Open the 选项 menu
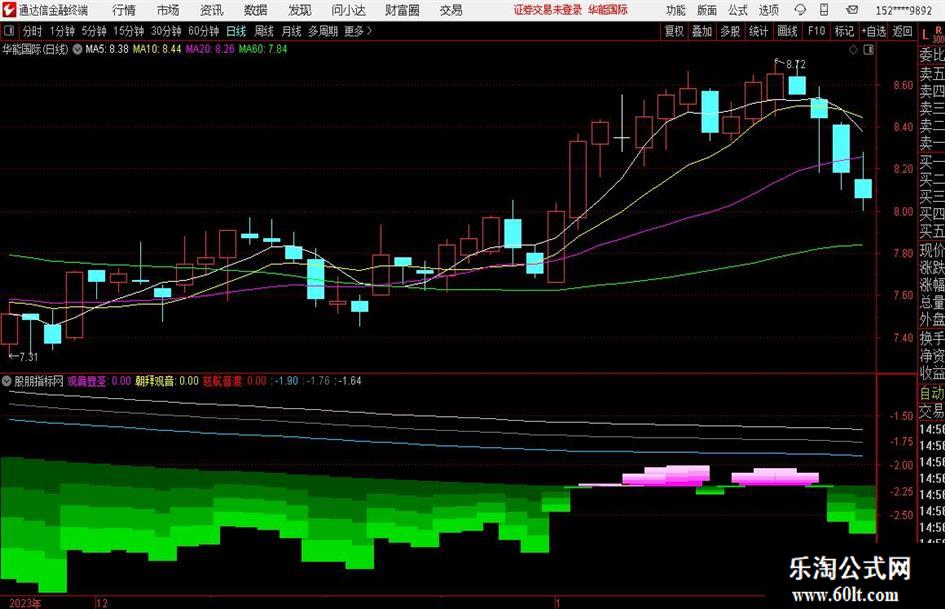 [x=768, y=10]
